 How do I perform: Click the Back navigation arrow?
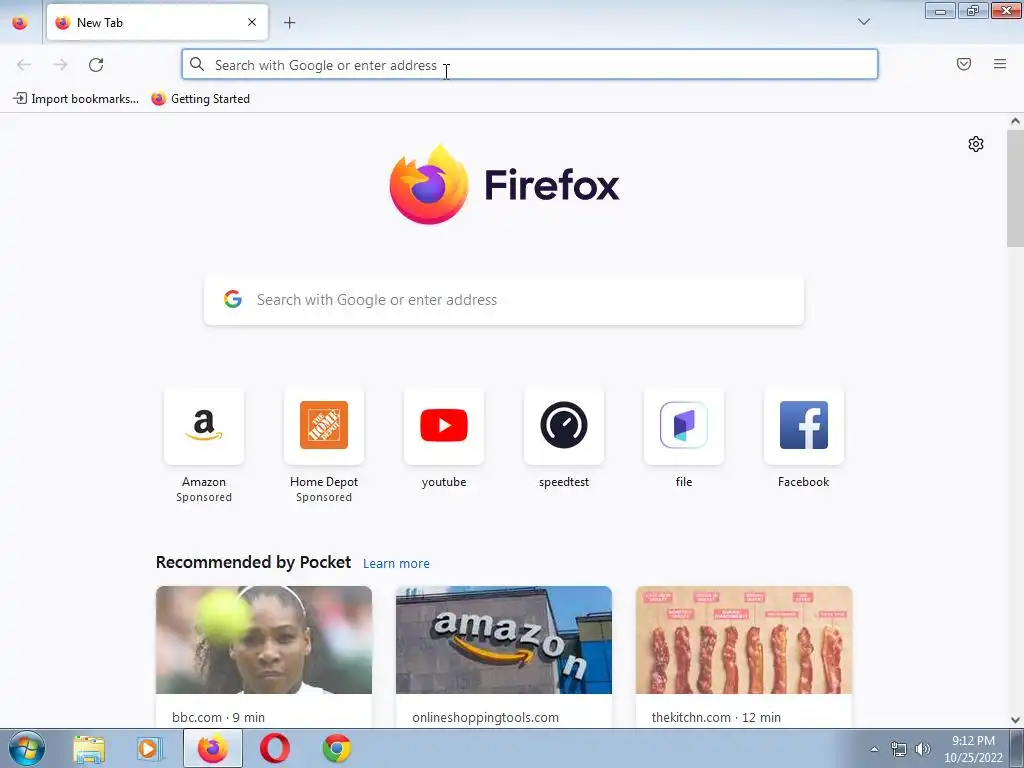pos(24,65)
